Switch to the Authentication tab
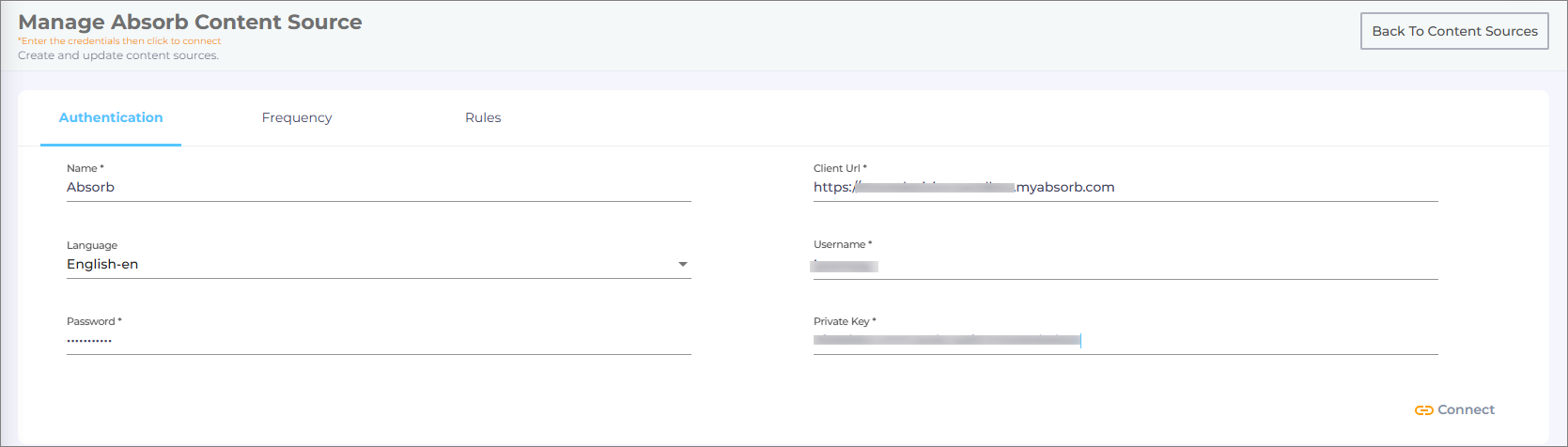1568x447 pixels. point(111,117)
